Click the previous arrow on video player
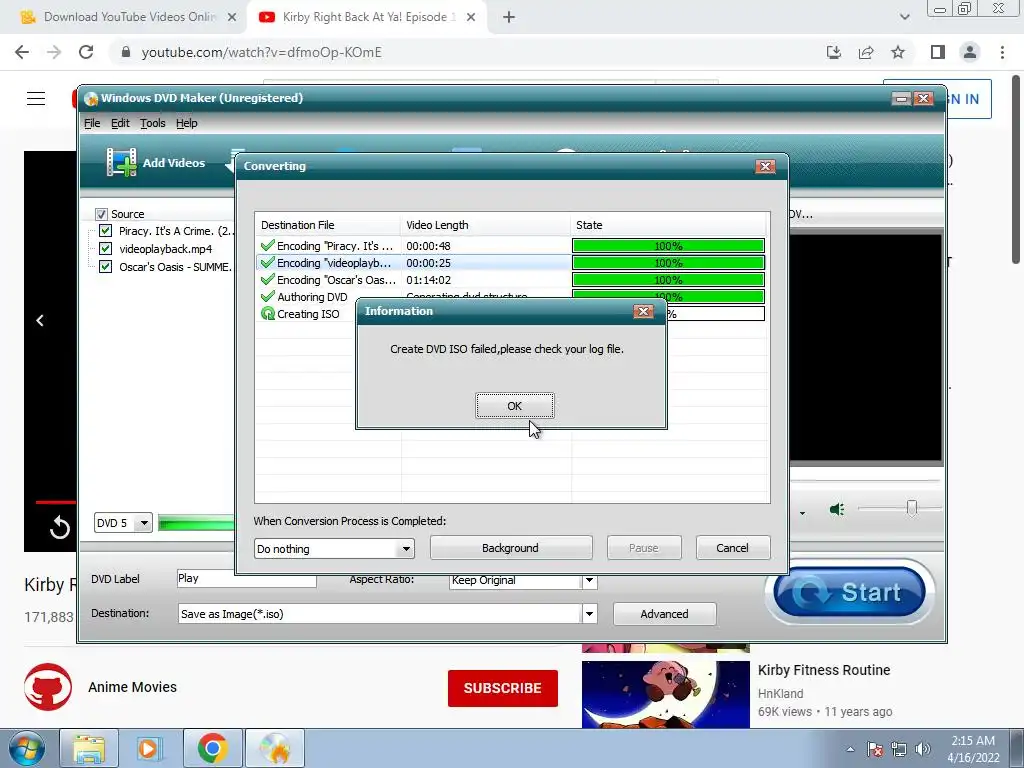This screenshot has width=1024, height=768. point(40,321)
